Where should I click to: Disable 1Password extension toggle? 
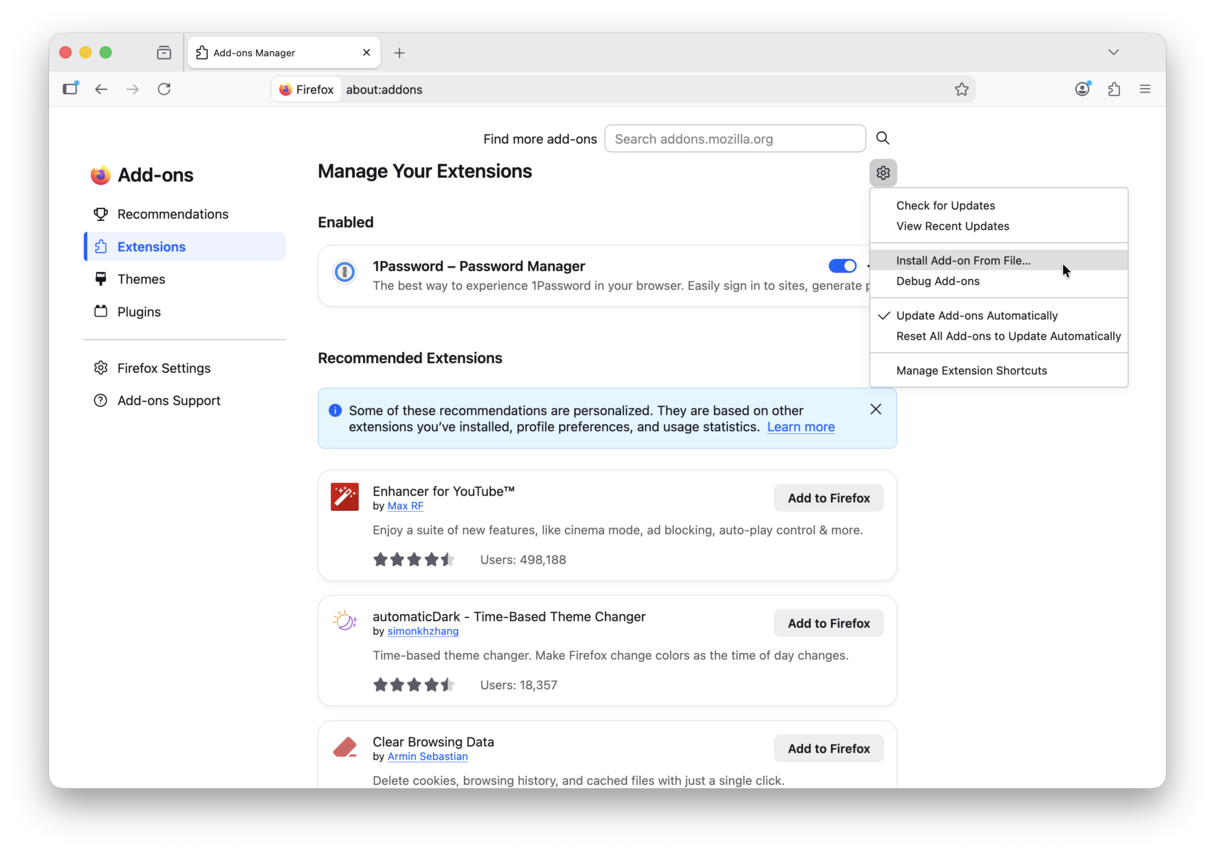click(843, 266)
